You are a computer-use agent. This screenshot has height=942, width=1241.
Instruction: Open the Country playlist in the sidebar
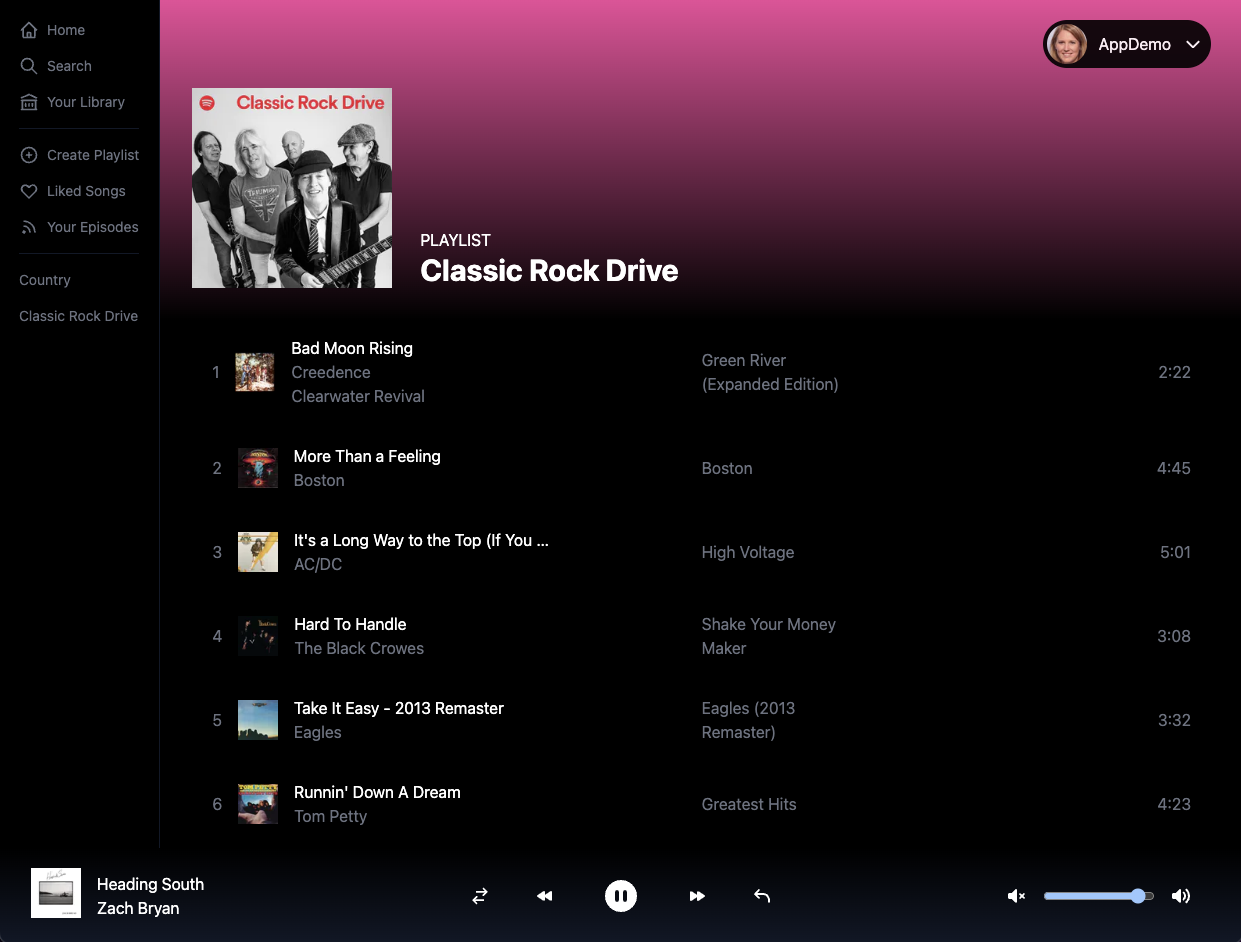45,280
